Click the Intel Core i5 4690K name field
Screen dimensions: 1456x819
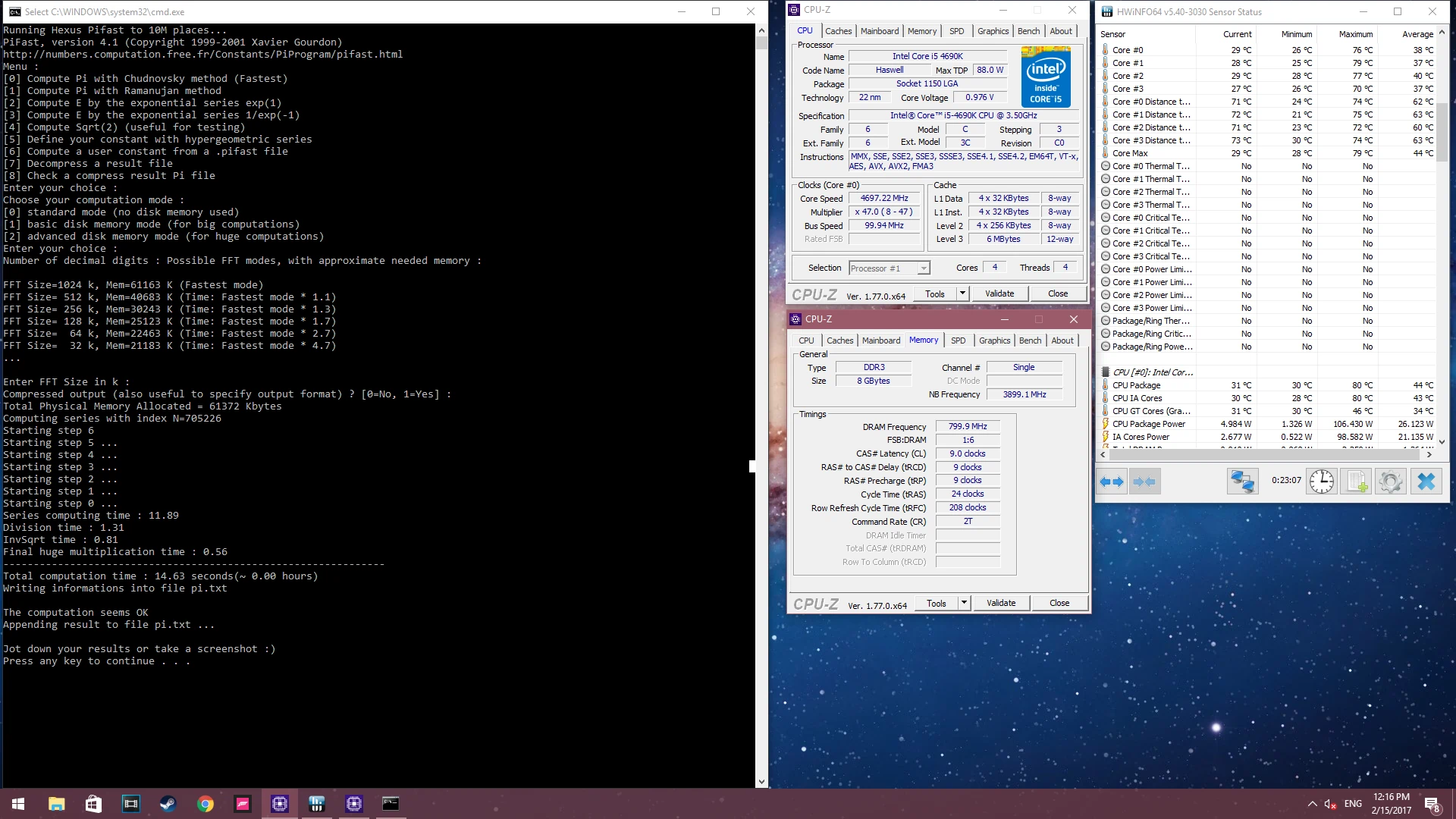(x=927, y=57)
